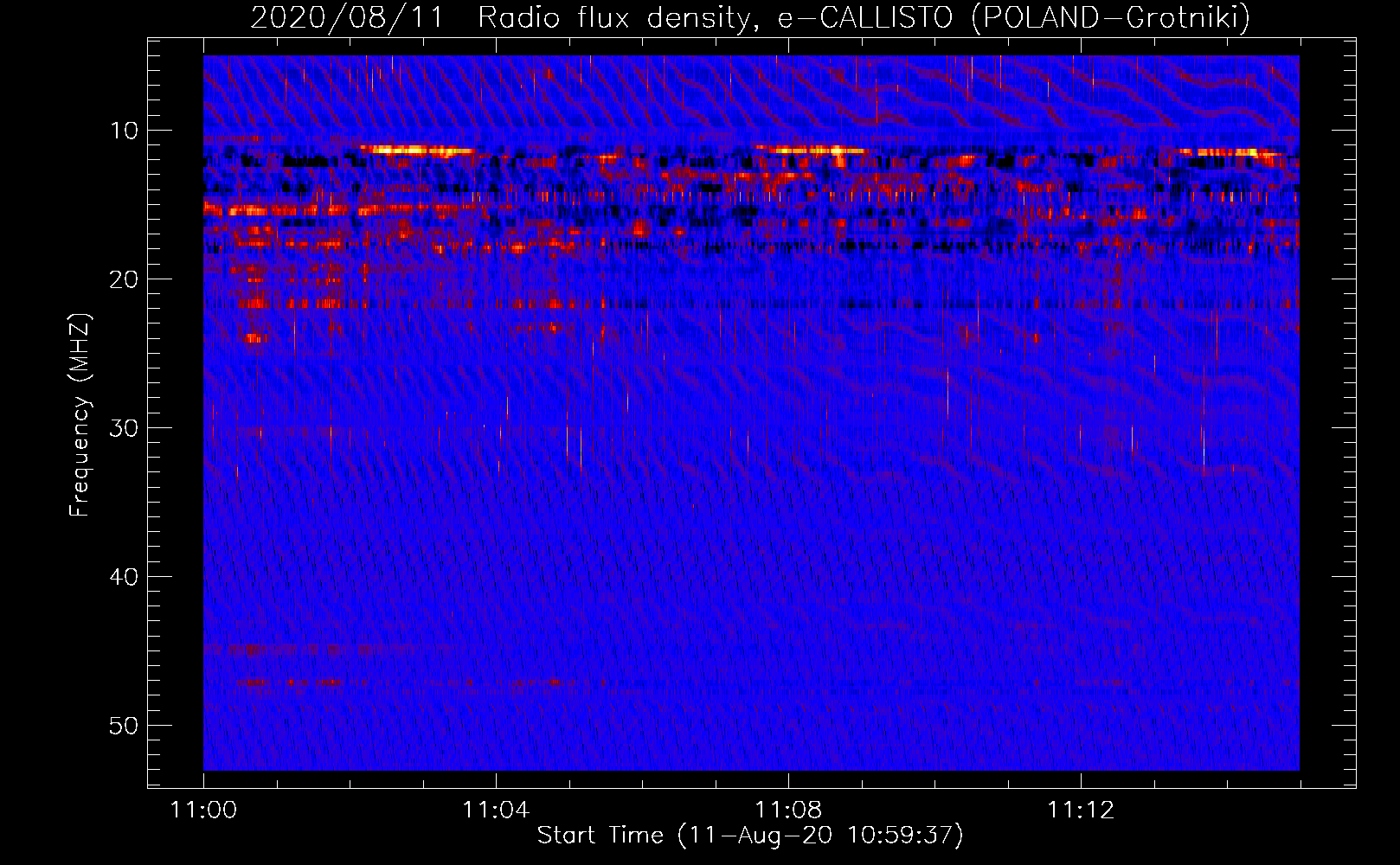This screenshot has width=1400, height=865.
Task: Click the frequency tick label '50'
Action: 125,726
